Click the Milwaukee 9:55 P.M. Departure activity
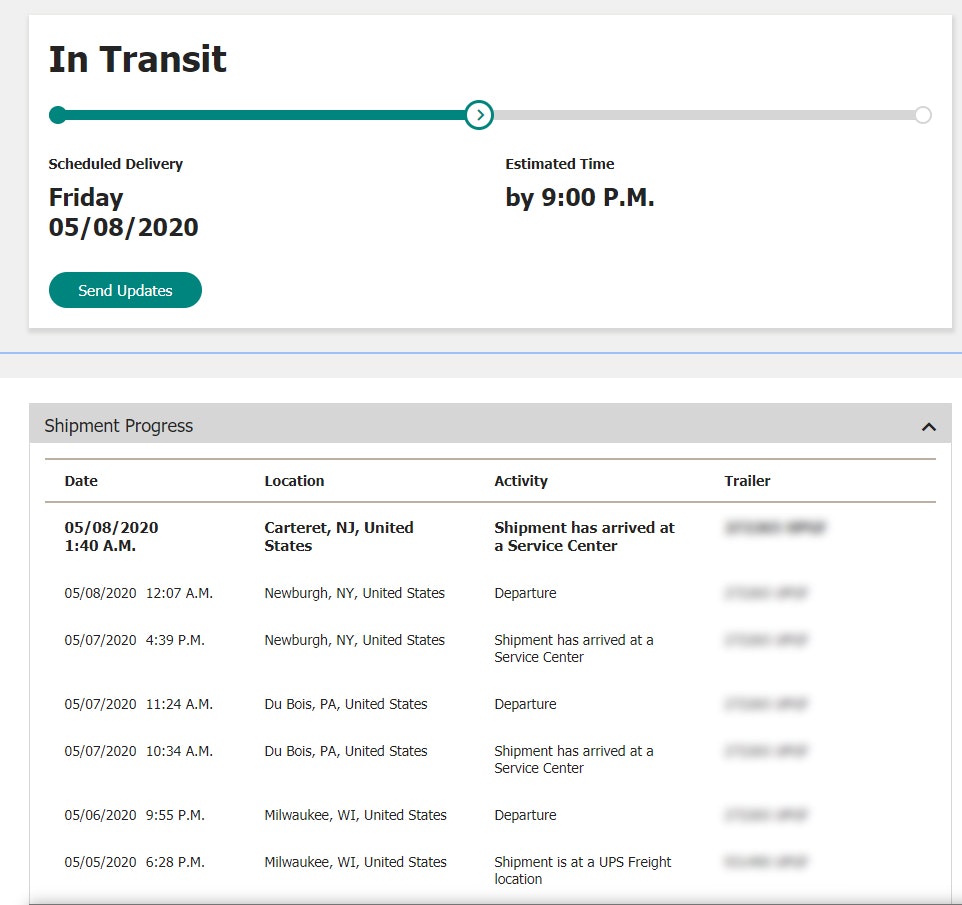962x905 pixels. point(525,815)
